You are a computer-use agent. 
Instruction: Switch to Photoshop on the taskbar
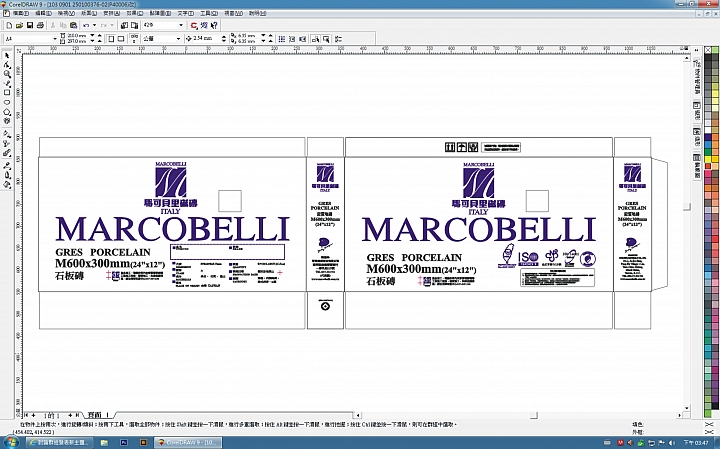[124, 443]
